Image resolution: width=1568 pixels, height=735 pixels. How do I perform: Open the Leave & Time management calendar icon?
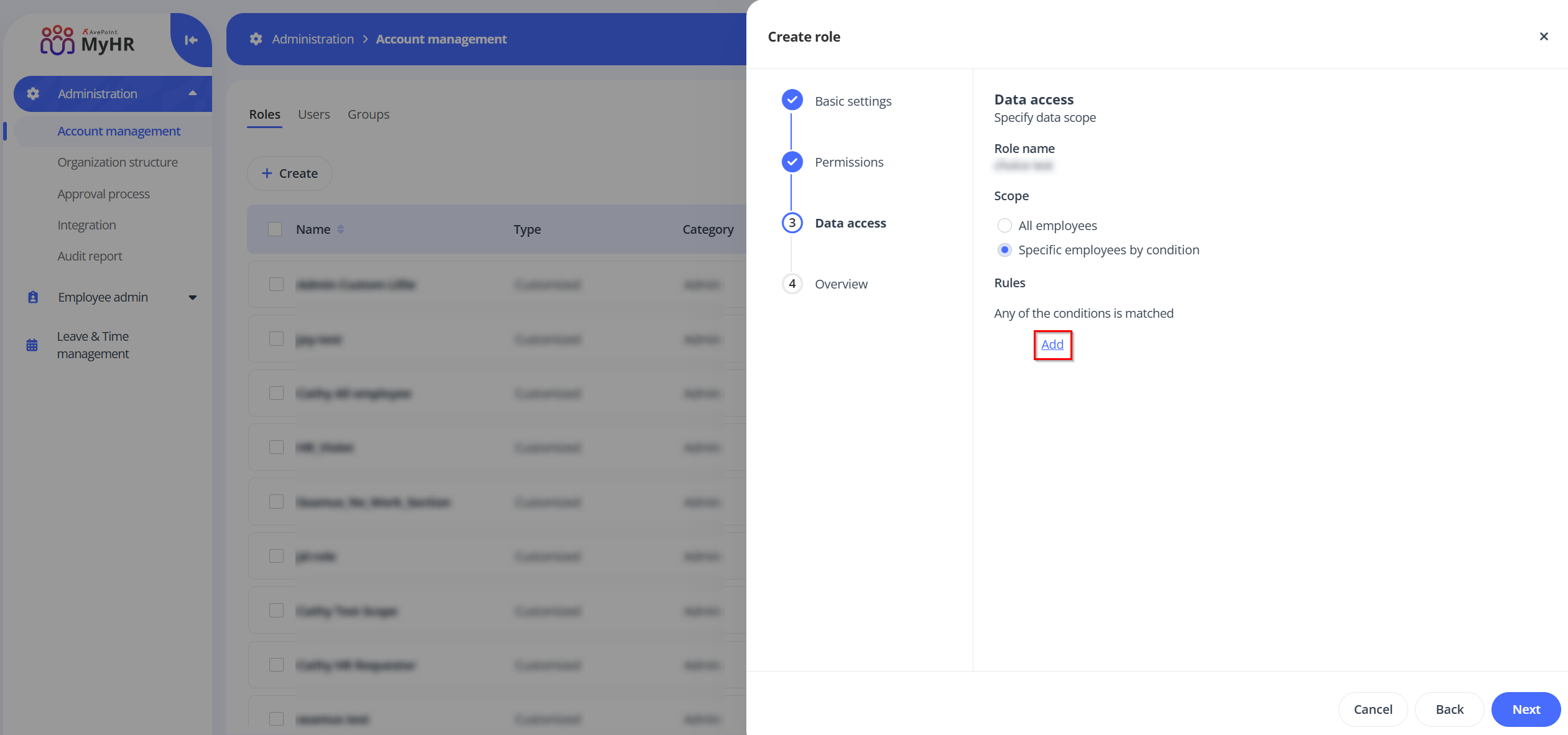pos(32,344)
